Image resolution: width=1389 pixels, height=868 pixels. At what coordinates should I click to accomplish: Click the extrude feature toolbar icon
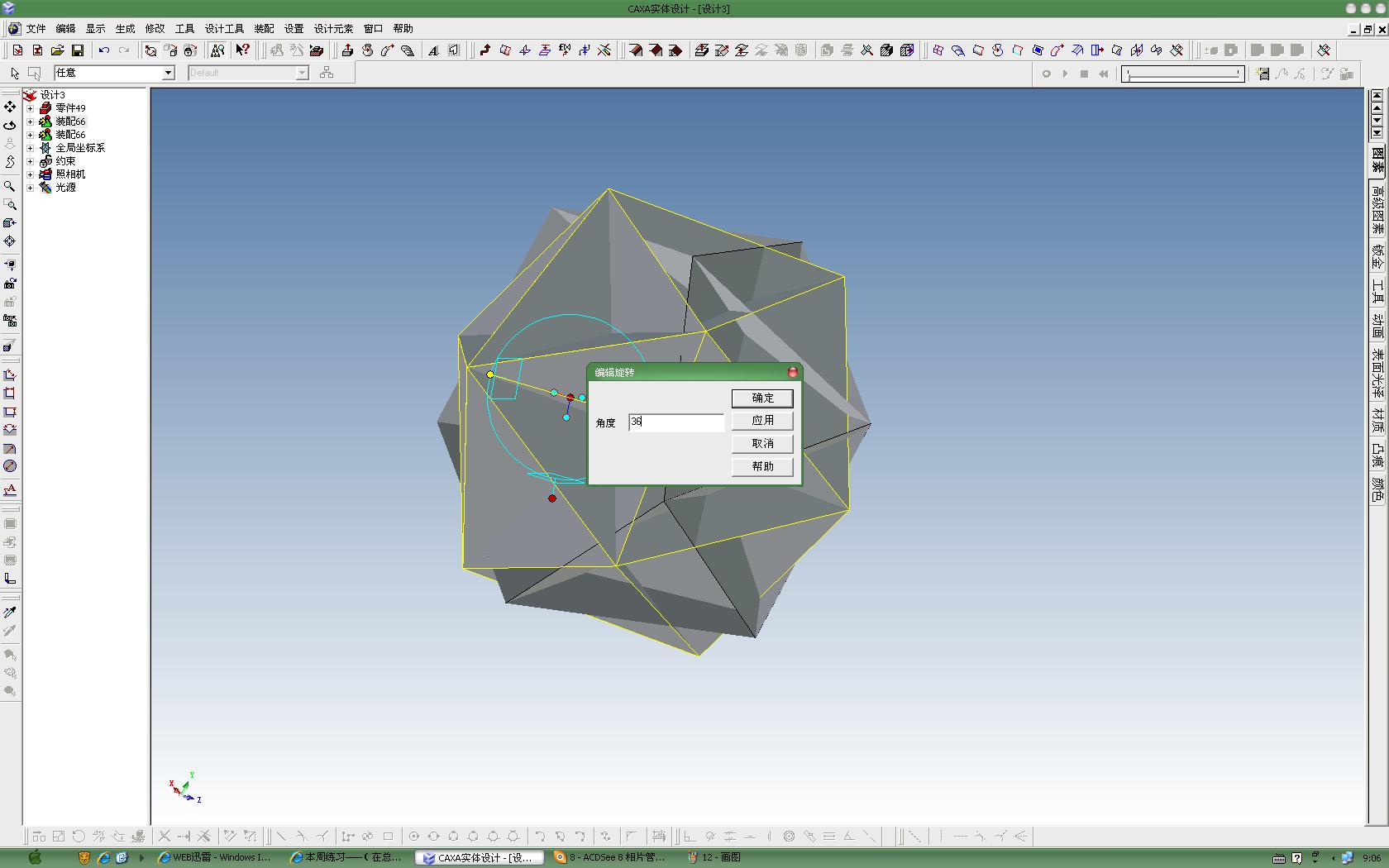pyautogui.click(x=347, y=50)
